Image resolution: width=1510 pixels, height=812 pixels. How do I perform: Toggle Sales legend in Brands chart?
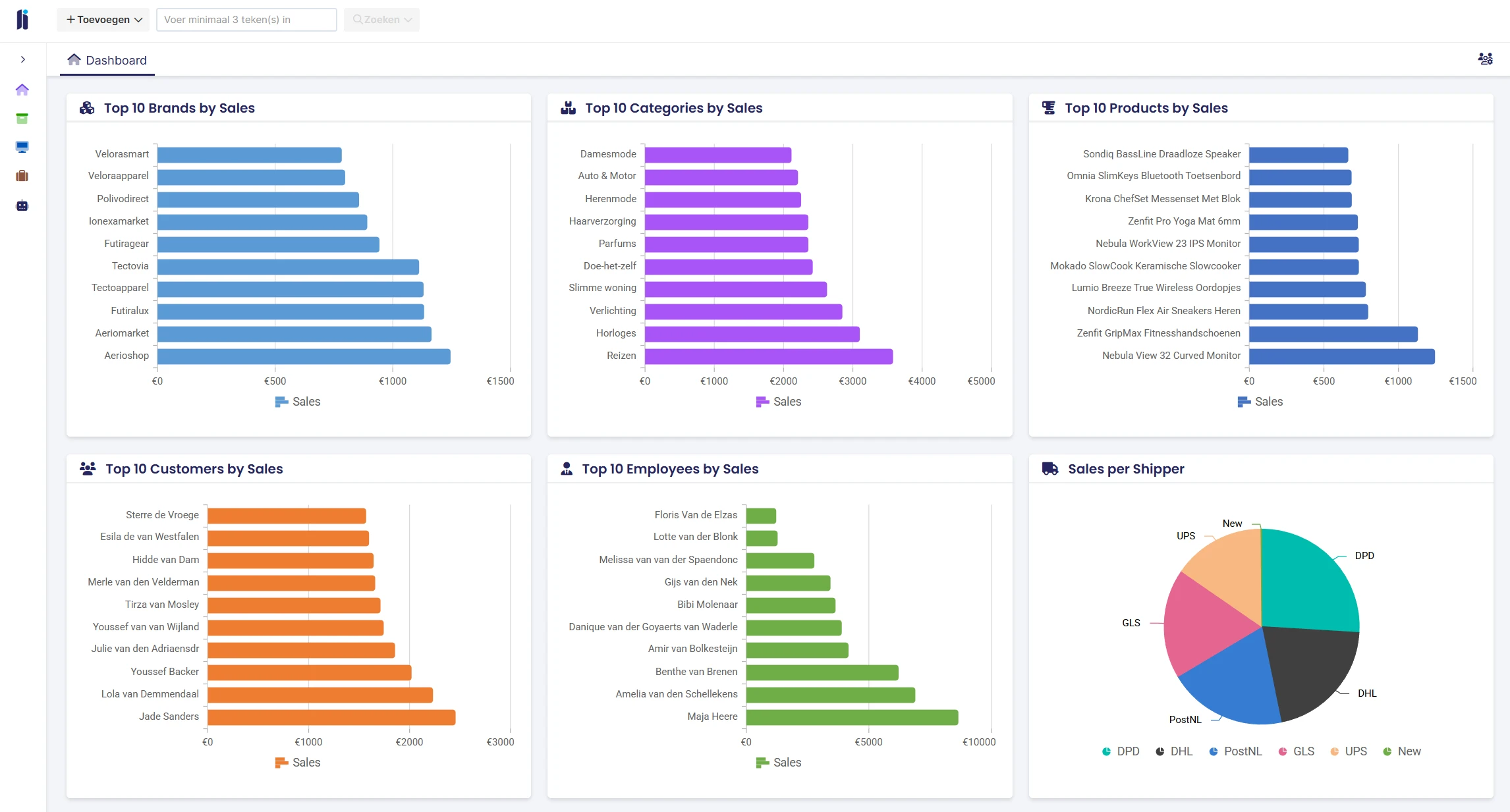[298, 402]
